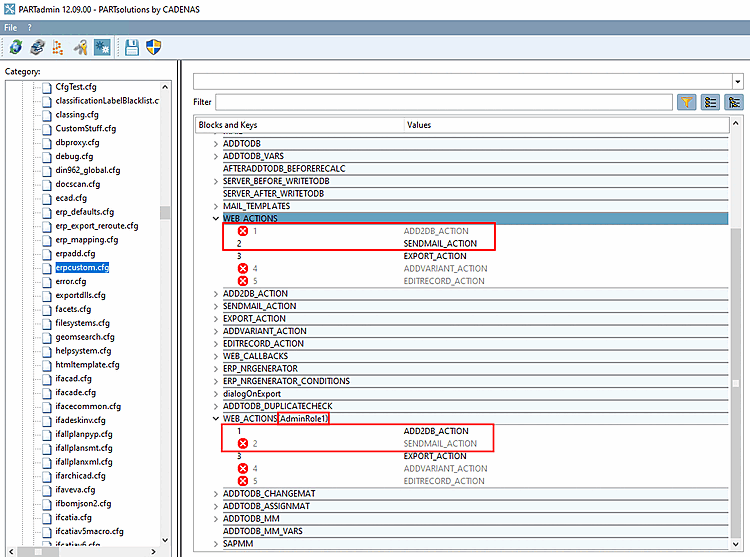Open the File menu
Image resolution: width=750 pixels, height=557 pixels.
tap(11, 27)
